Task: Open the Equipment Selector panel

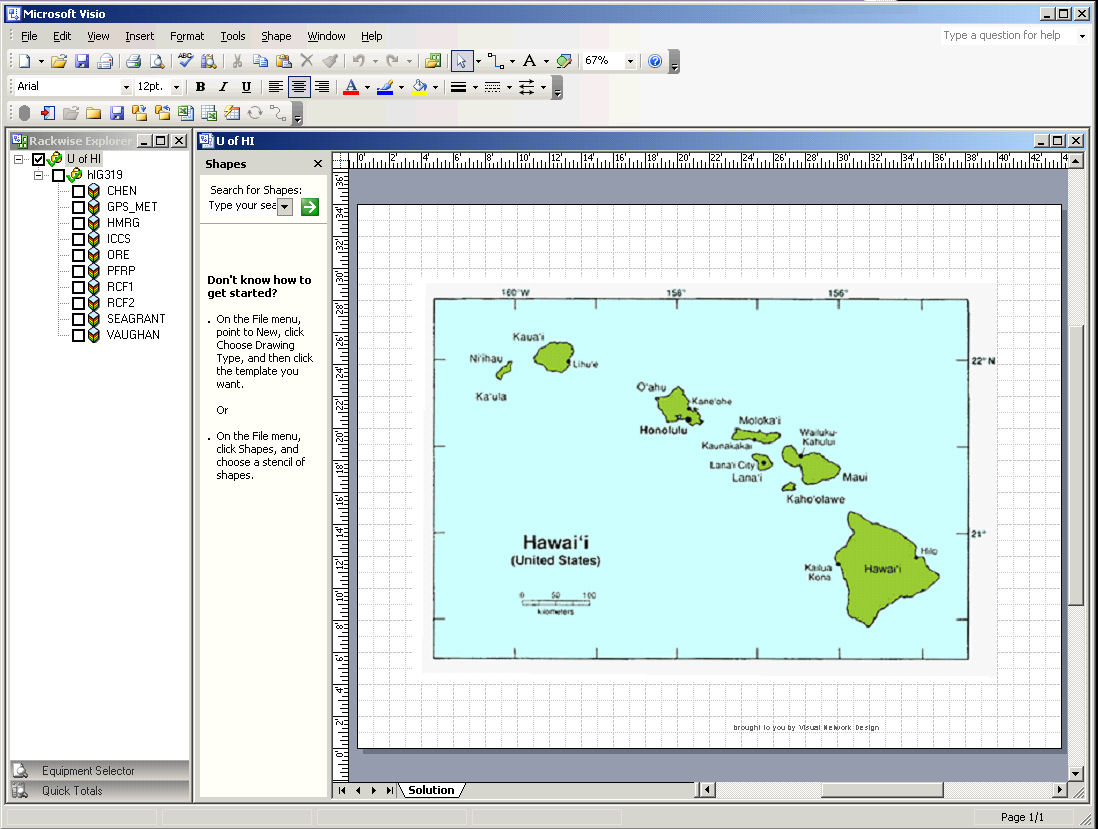Action: tap(88, 771)
